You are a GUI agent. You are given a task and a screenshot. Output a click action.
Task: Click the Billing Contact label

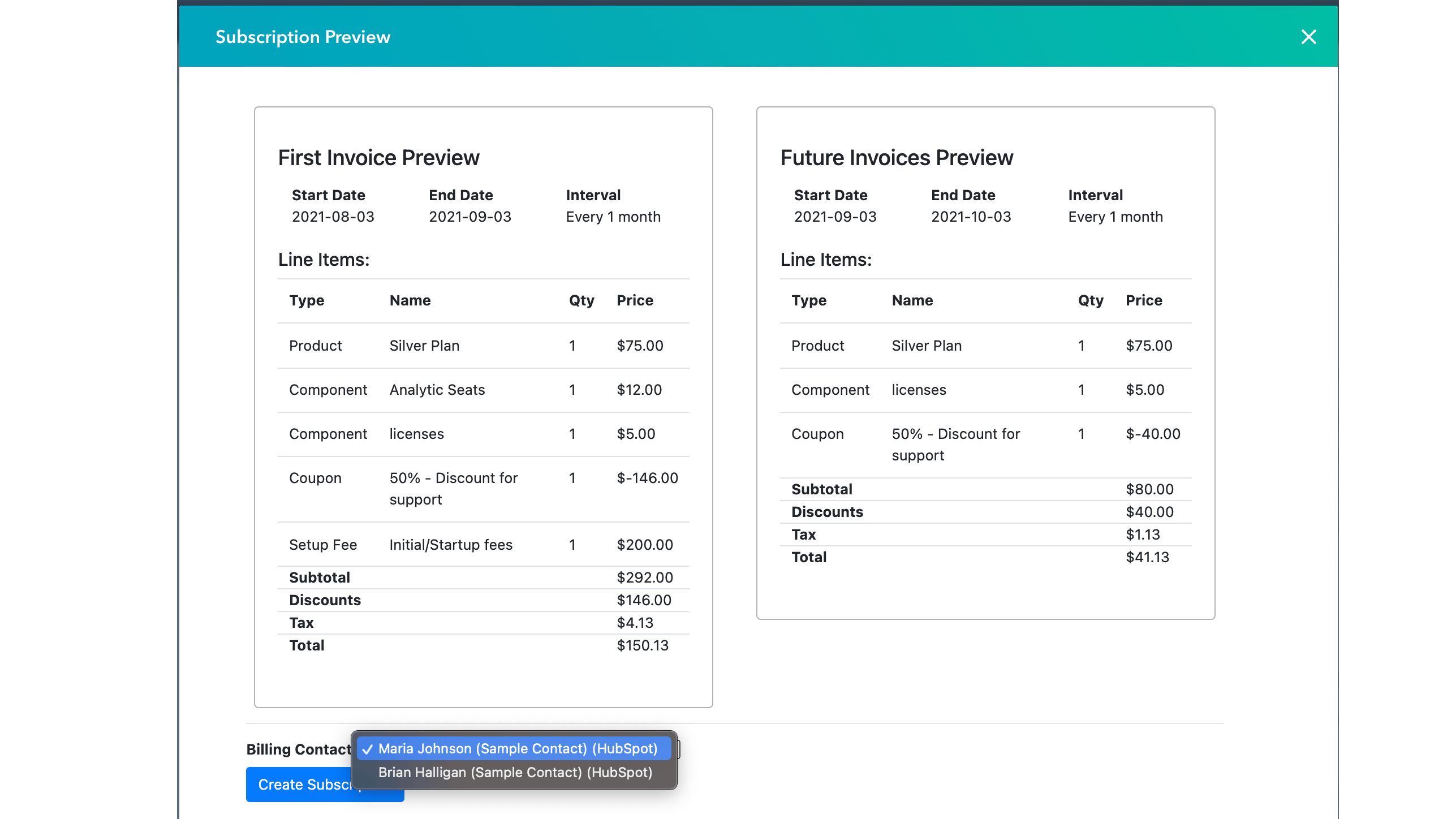298,749
